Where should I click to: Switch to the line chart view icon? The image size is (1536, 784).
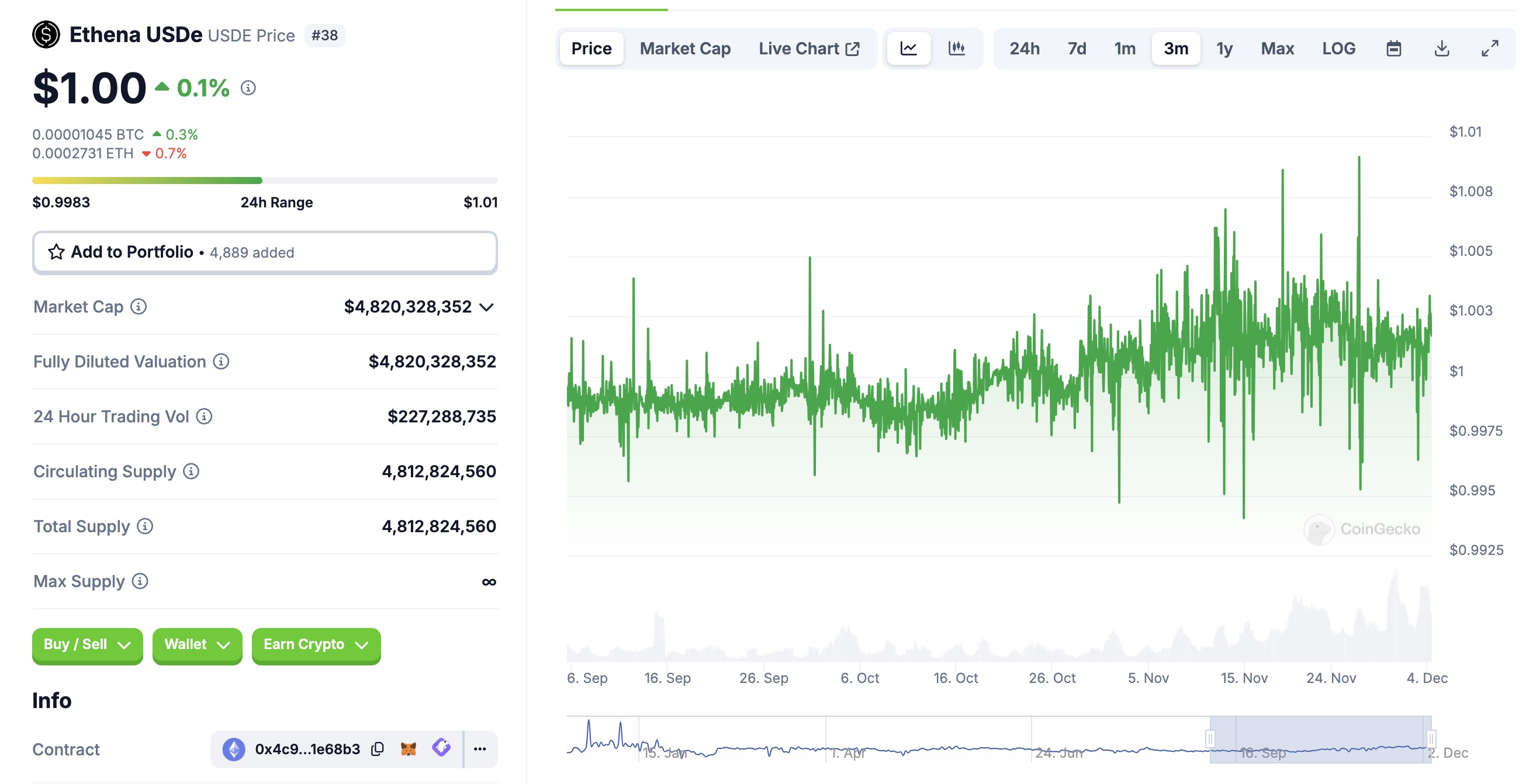tap(908, 48)
